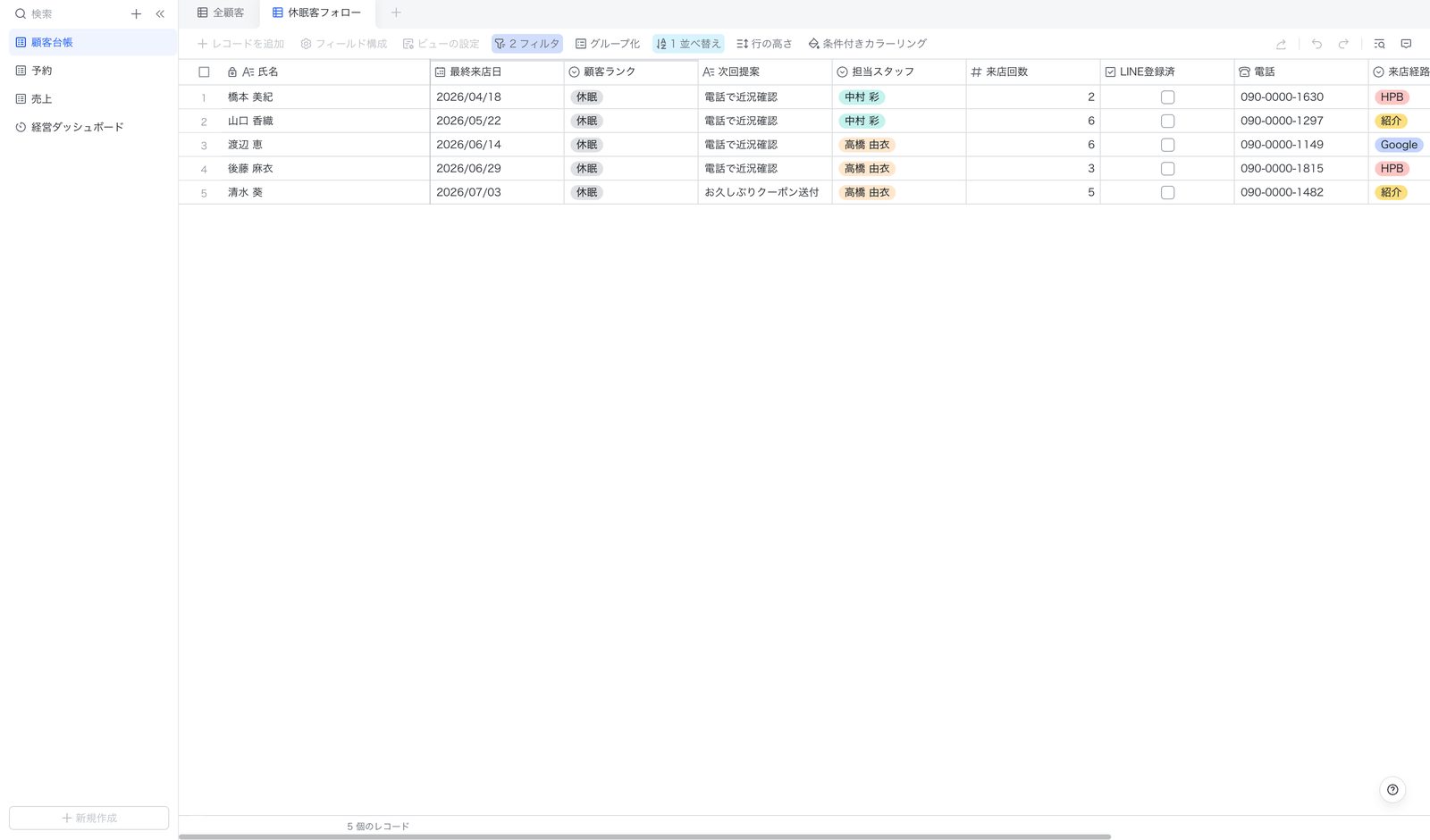
Task: Click the 新規作成 button
Action: point(89,818)
